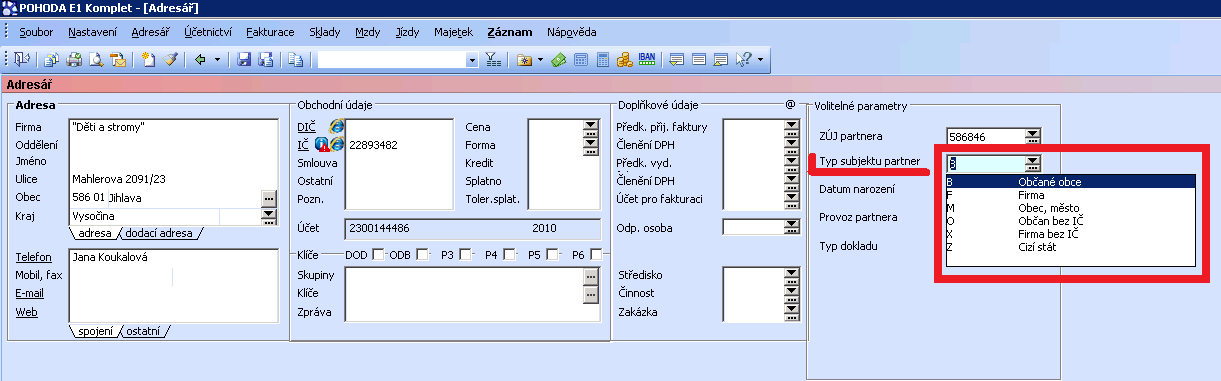Image resolution: width=1221 pixels, height=381 pixels.
Task: Click the info warning icon beside IČ
Action: click(321, 145)
